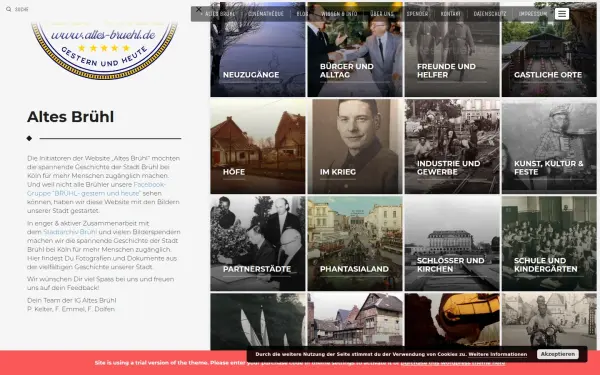Open the Schlösser und Kirchen tile

click(452, 243)
